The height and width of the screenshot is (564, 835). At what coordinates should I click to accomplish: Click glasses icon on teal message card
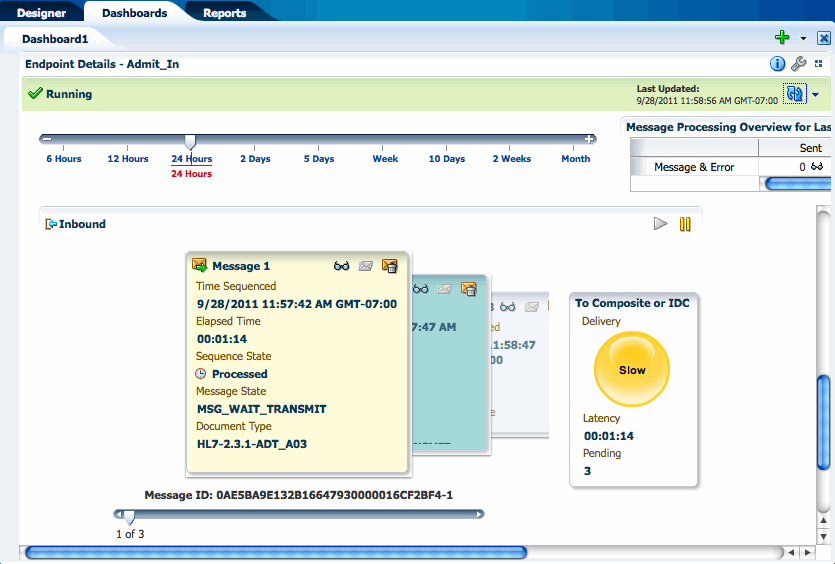pos(421,289)
